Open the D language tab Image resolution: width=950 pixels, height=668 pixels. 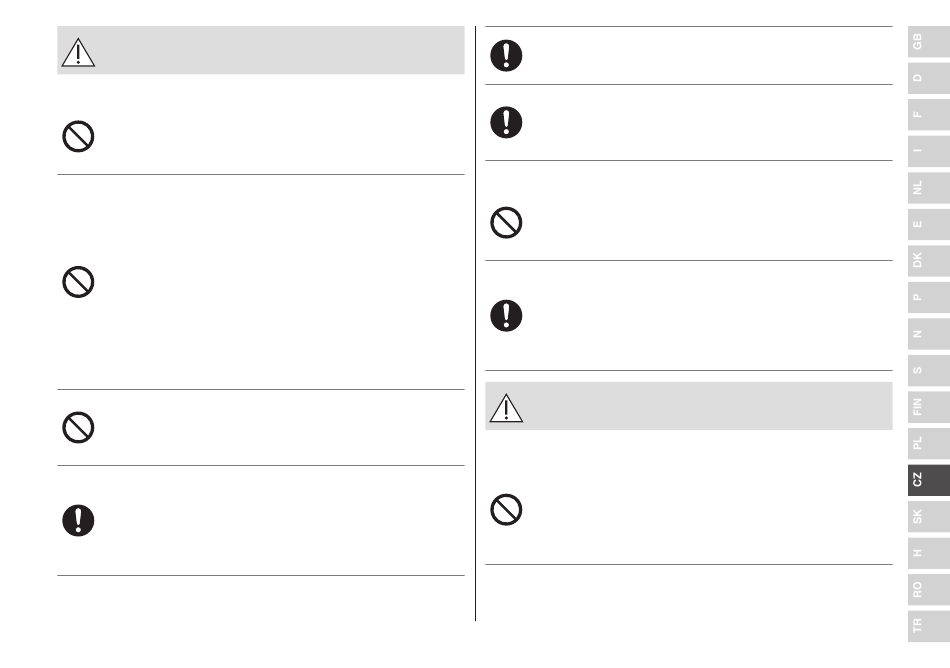point(929,78)
